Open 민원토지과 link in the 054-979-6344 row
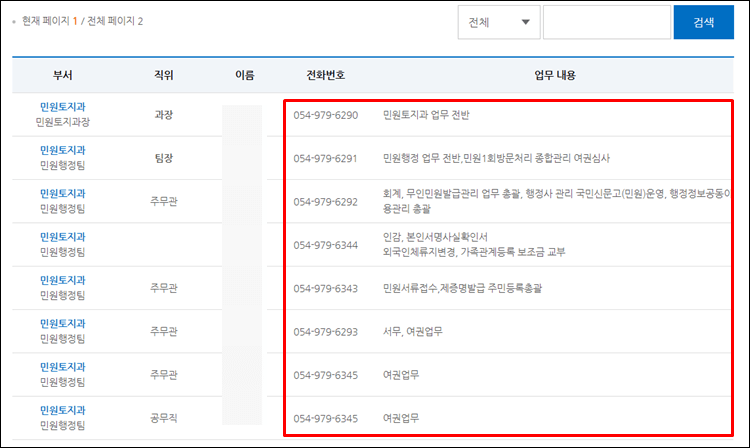The image size is (750, 448). tap(63, 237)
